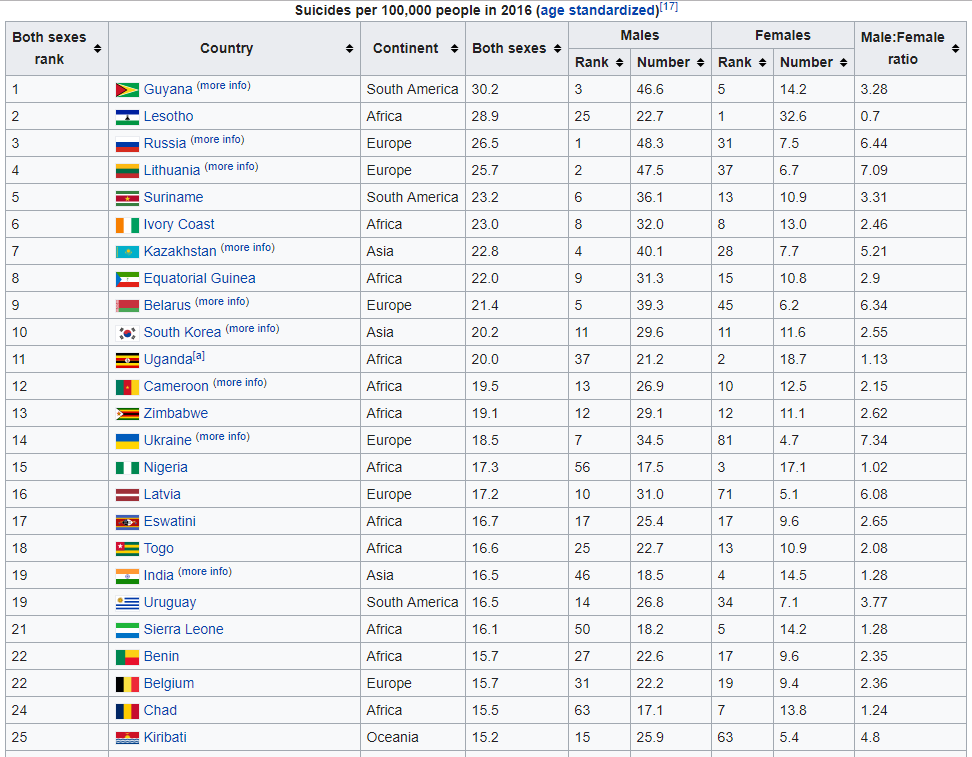The height and width of the screenshot is (757, 972).
Task: Sort by Males Number column
Action: coord(700,62)
